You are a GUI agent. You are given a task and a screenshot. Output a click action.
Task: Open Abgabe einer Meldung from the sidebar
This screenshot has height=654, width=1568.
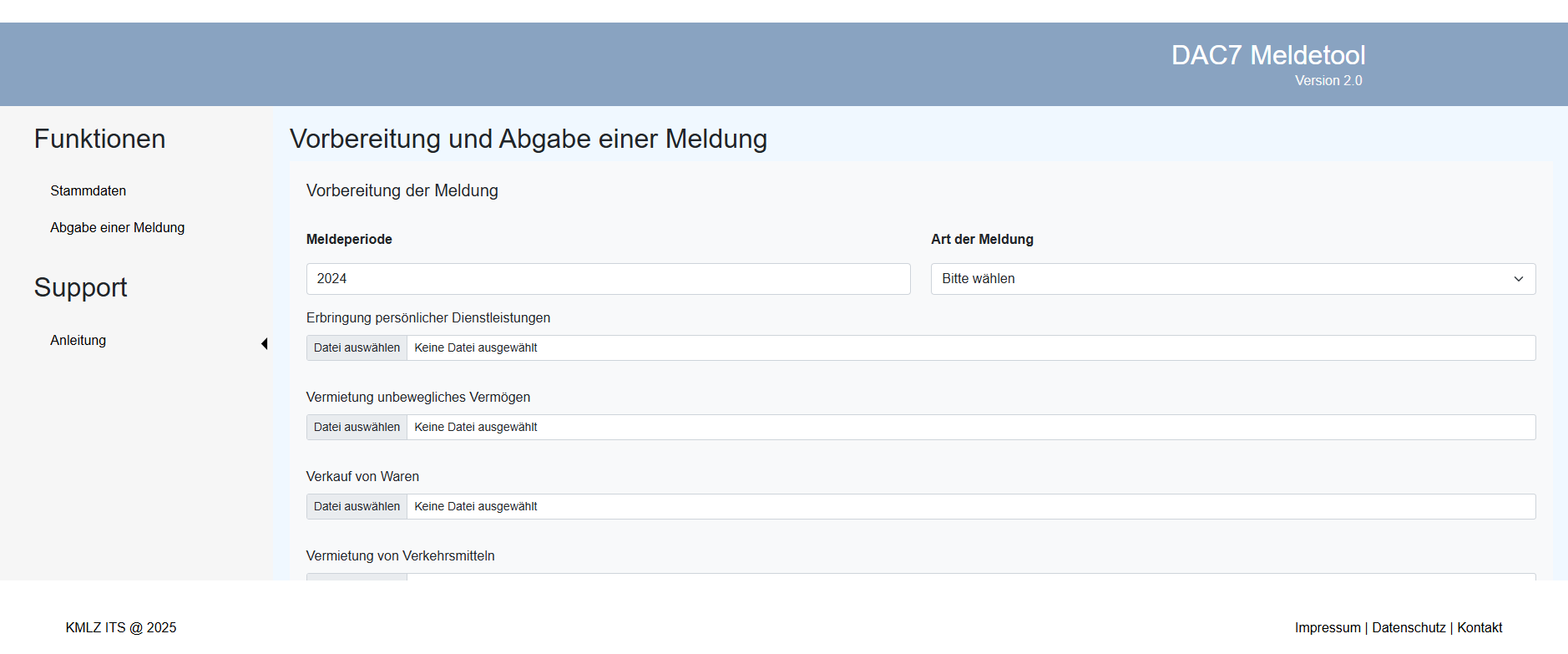[x=118, y=227]
